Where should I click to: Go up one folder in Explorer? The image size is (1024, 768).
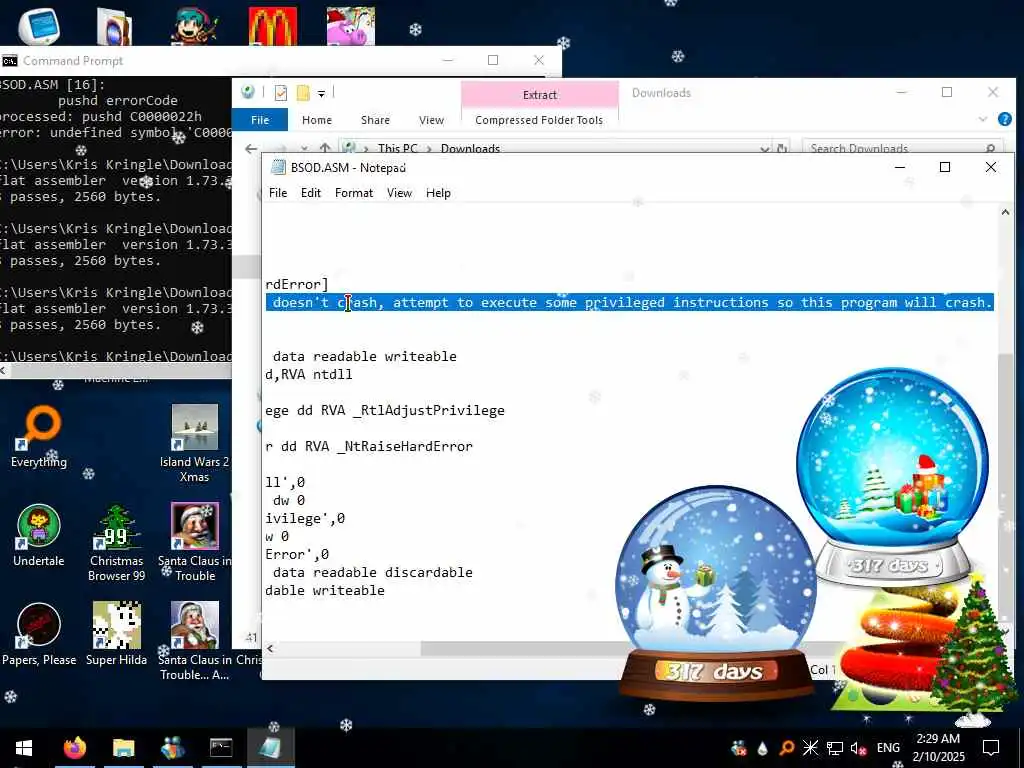(x=325, y=149)
